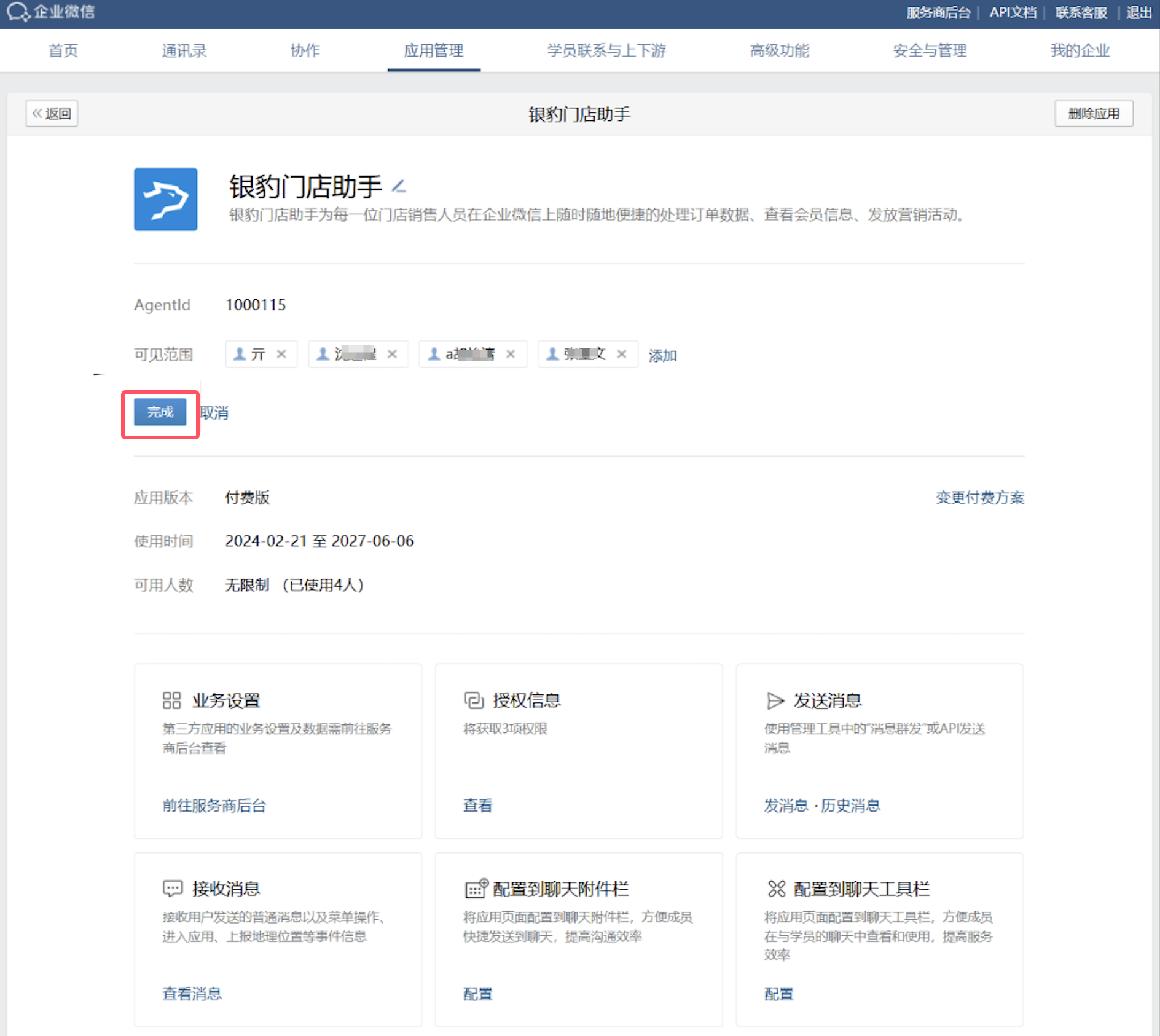
Task: Click 添加 to add visible members
Action: tap(662, 355)
